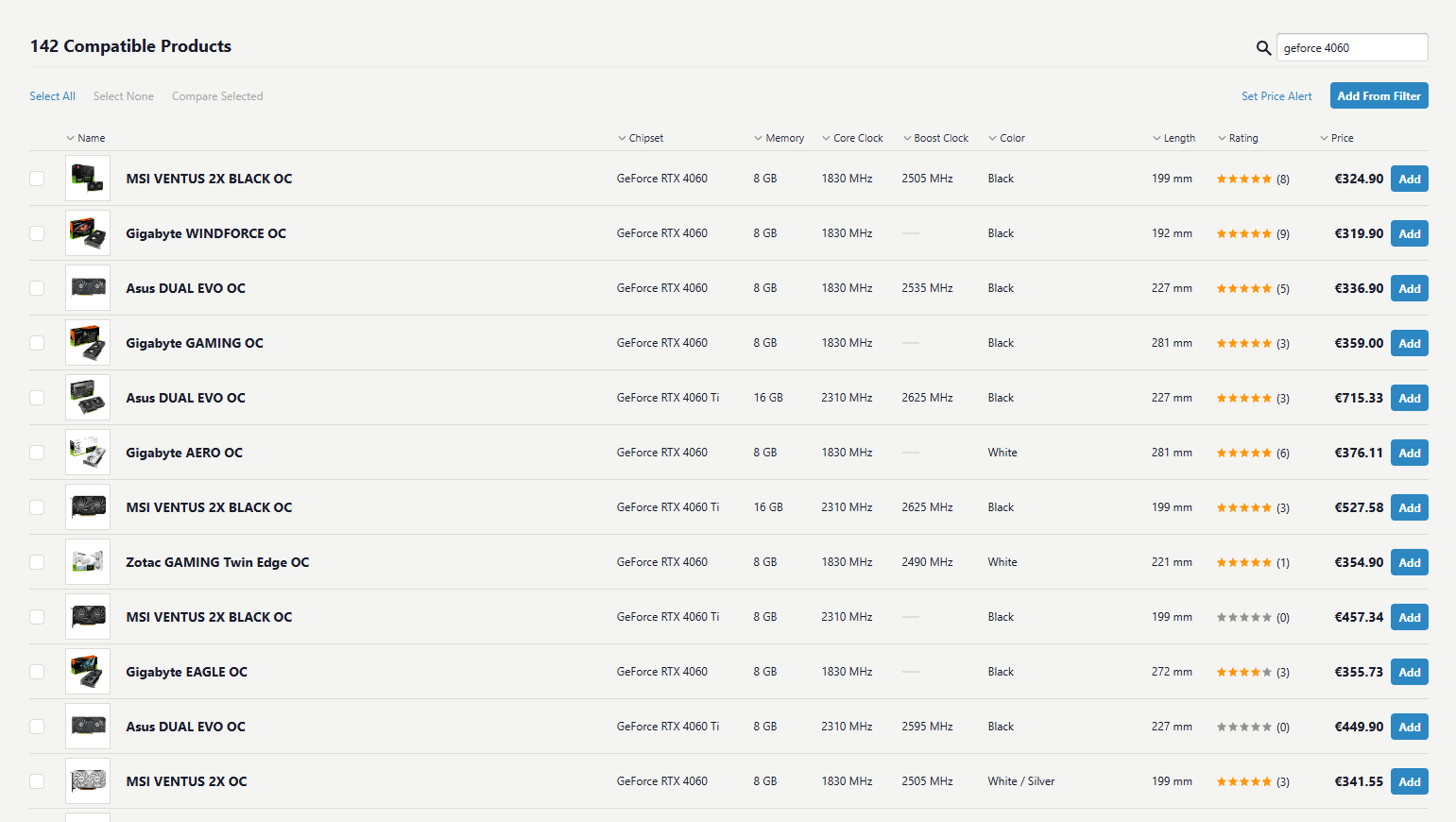Click Add From Filter button
This screenshot has width=1456, height=822.
coord(1379,95)
